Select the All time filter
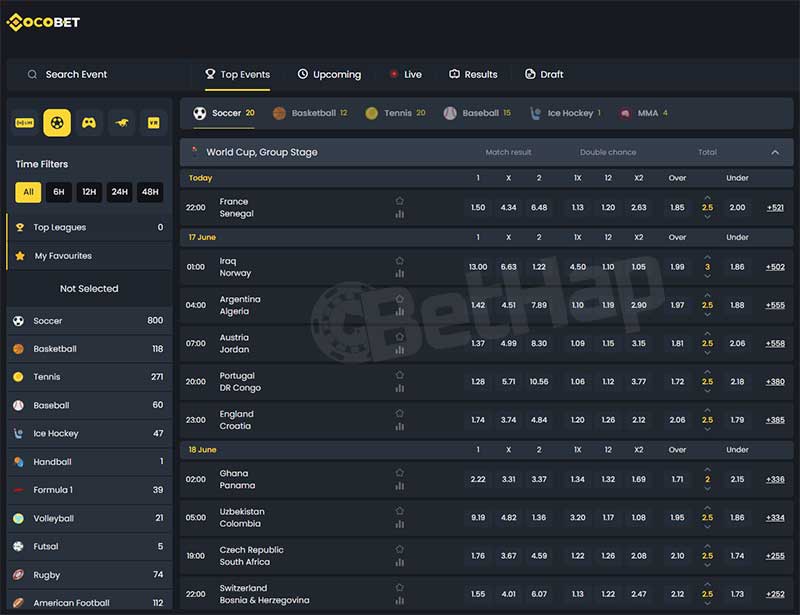 (28, 192)
